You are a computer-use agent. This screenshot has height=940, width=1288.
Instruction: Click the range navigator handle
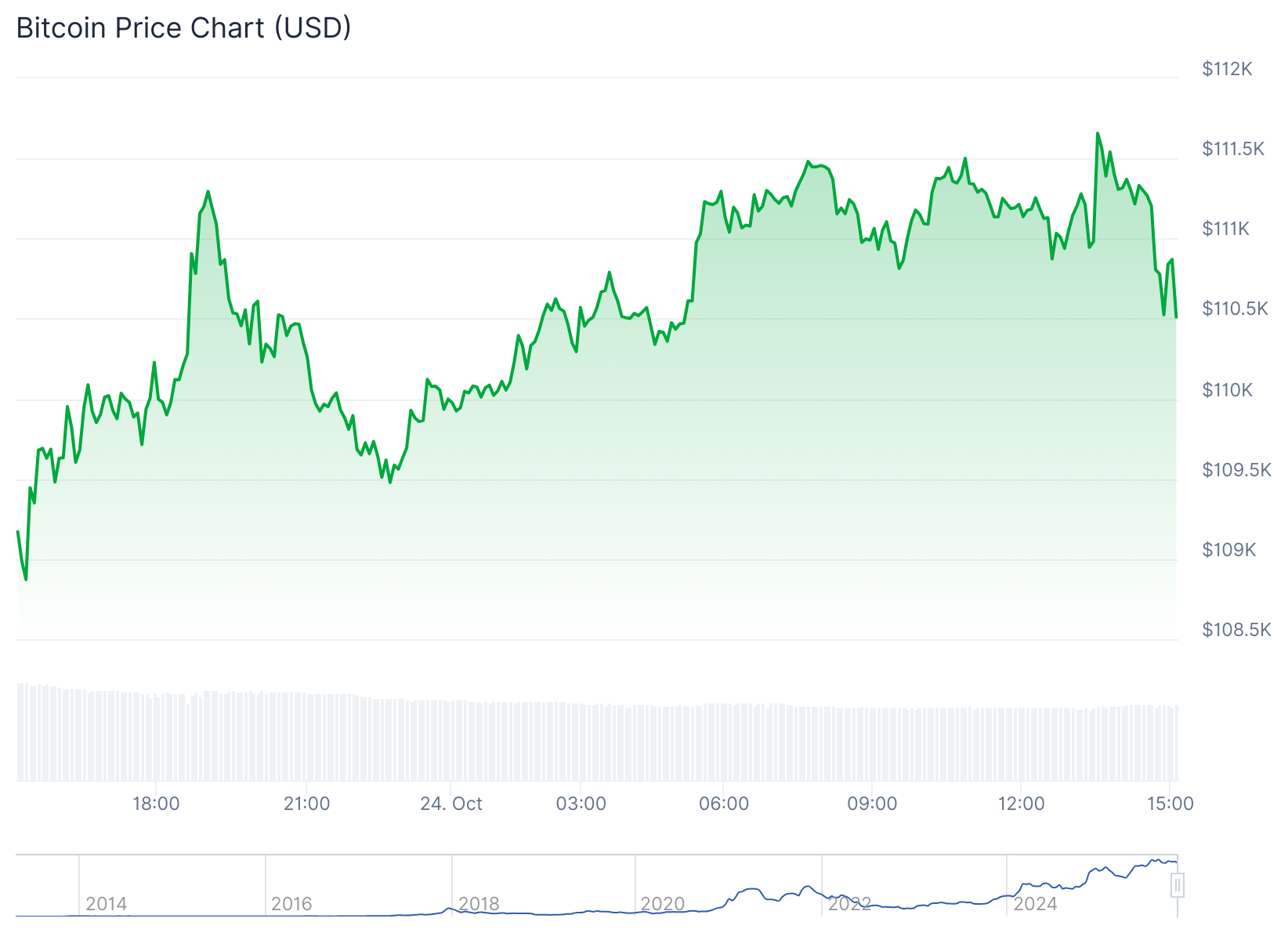point(1177,885)
